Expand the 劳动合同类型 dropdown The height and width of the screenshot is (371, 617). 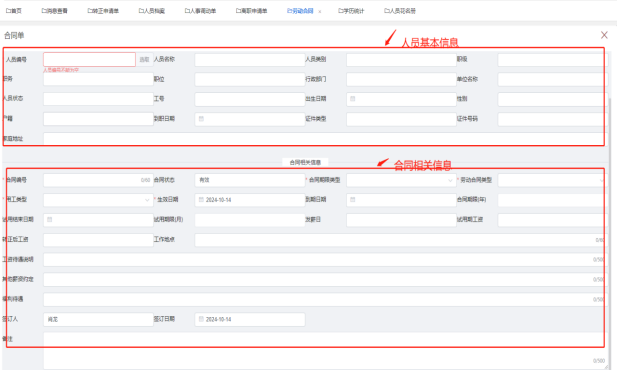[602, 180]
